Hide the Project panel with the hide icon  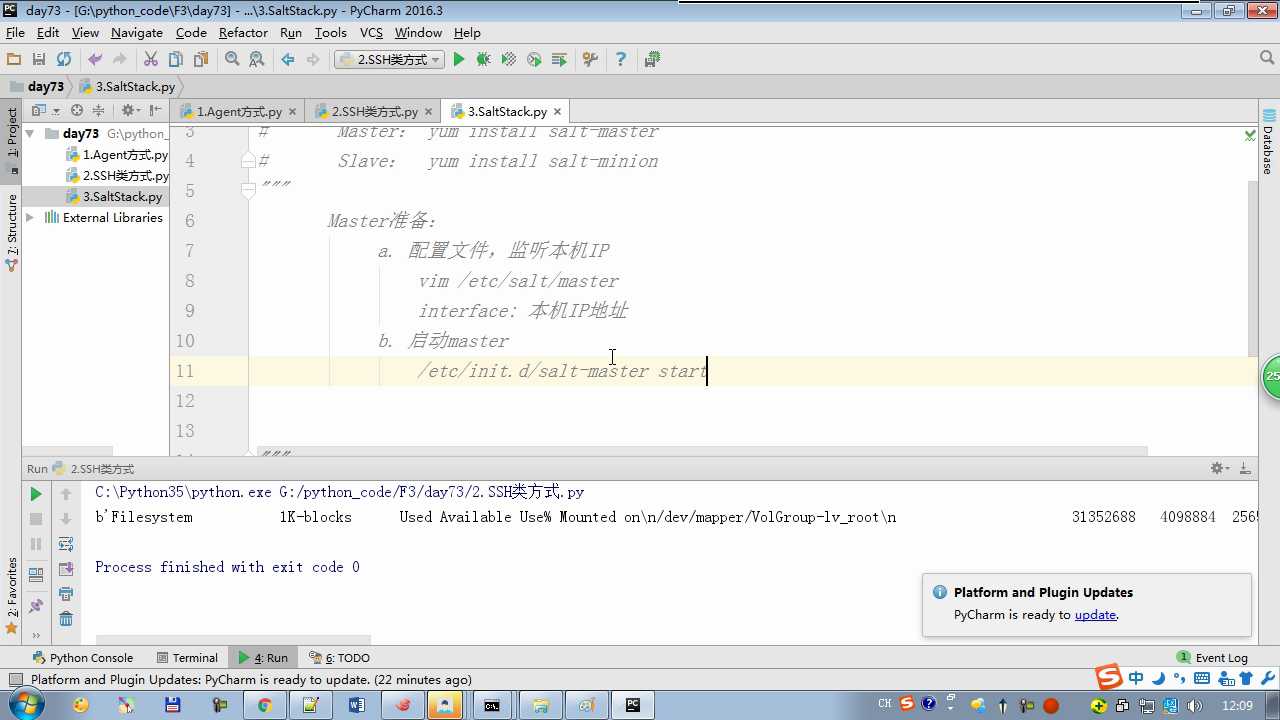(156, 111)
